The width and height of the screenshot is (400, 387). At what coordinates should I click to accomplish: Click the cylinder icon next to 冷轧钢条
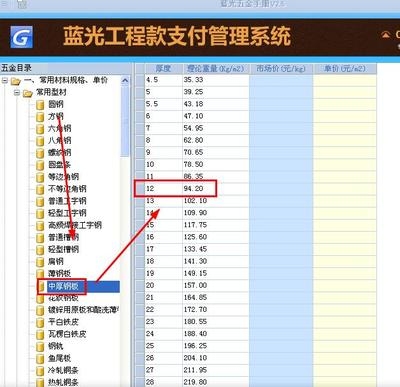(40, 371)
